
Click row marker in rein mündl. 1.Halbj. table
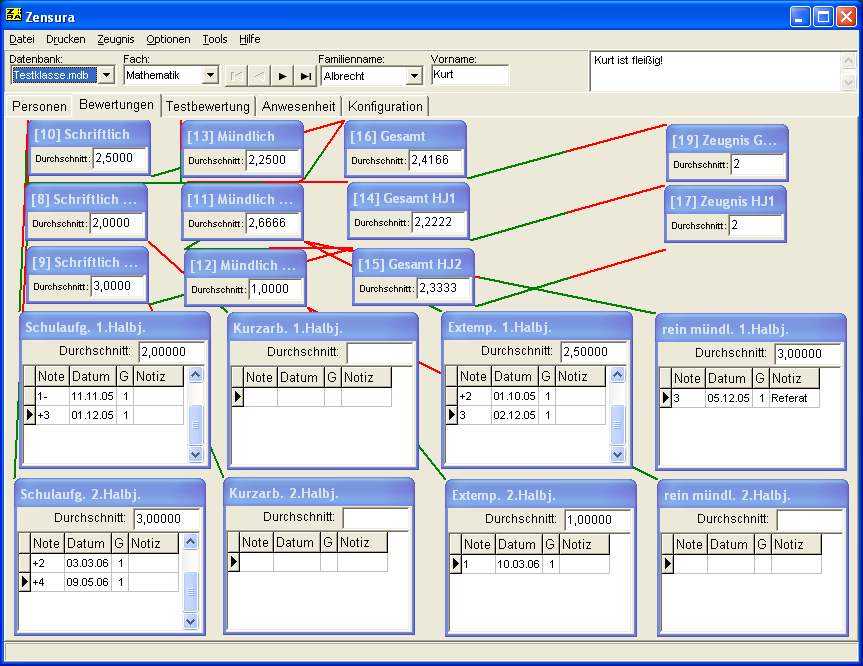point(665,398)
